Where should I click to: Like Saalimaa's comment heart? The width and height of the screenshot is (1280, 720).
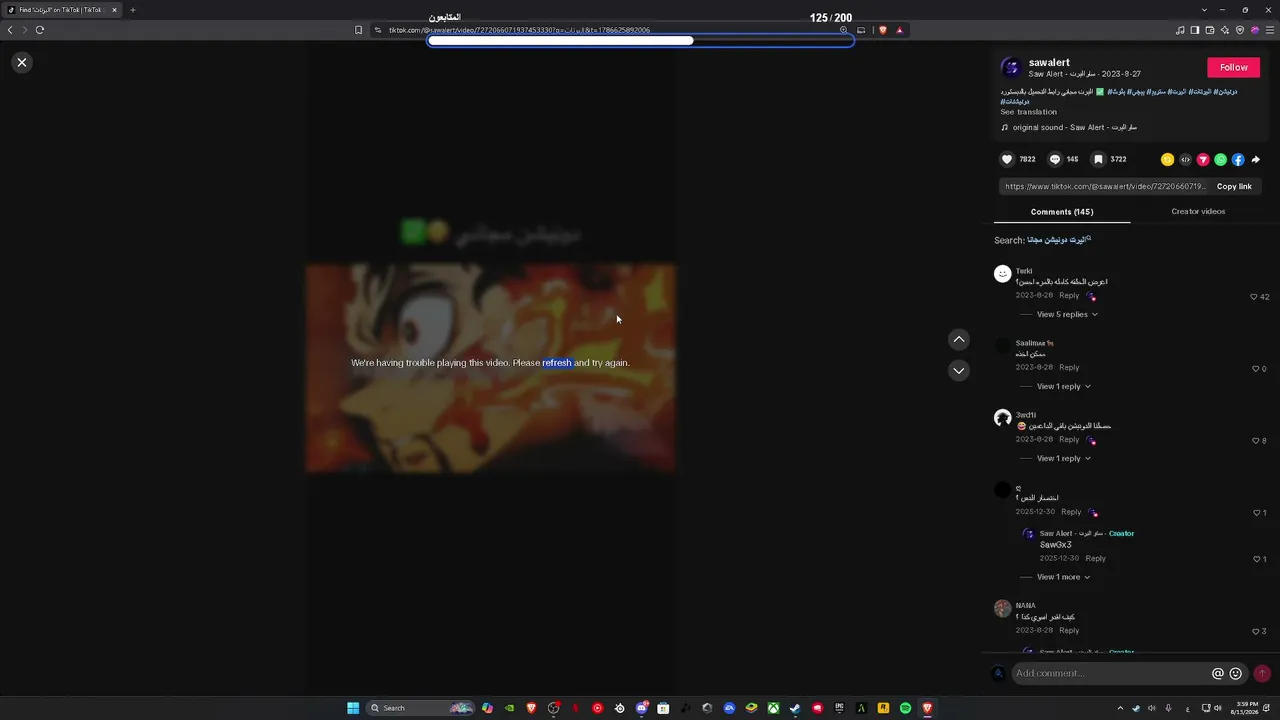tap(1256, 369)
